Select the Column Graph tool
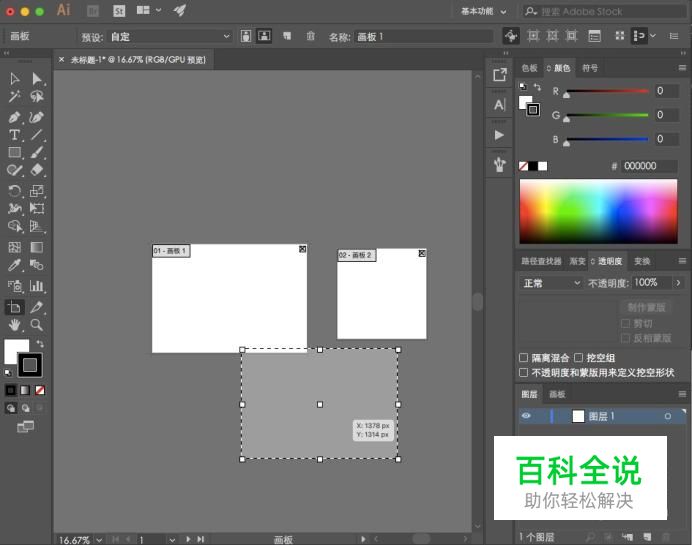 pos(37,286)
